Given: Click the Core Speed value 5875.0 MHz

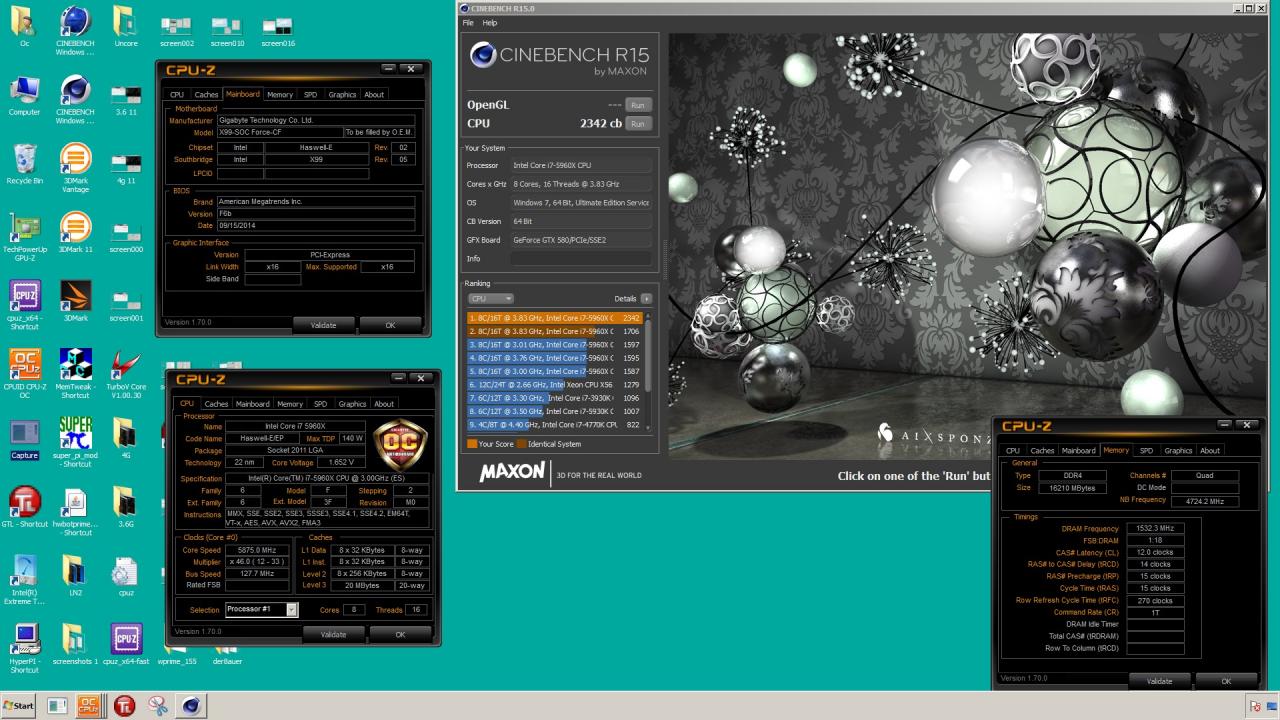Looking at the screenshot, I should click(x=256, y=550).
